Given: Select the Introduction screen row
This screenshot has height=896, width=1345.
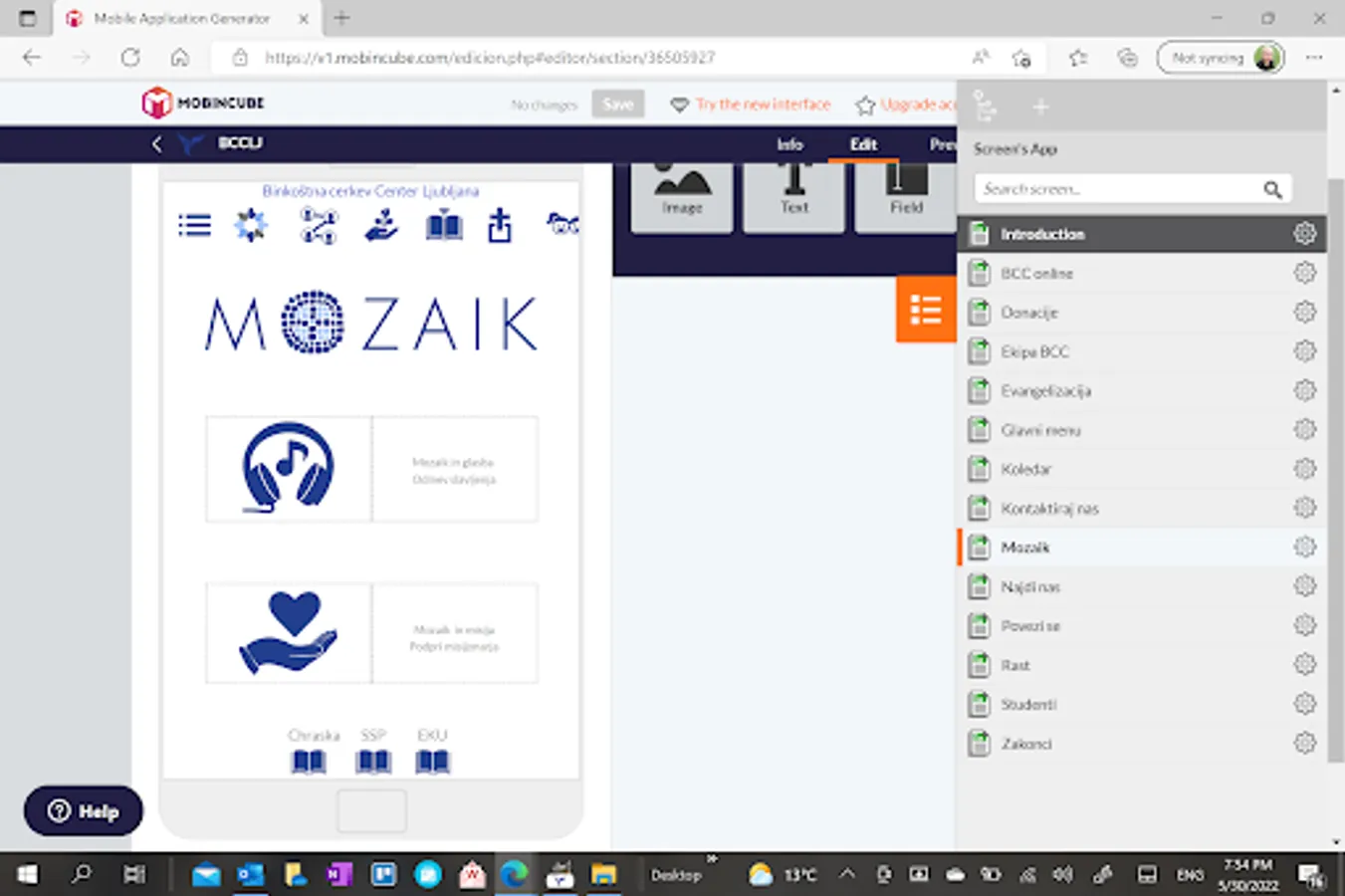Looking at the screenshot, I should click(1142, 234).
